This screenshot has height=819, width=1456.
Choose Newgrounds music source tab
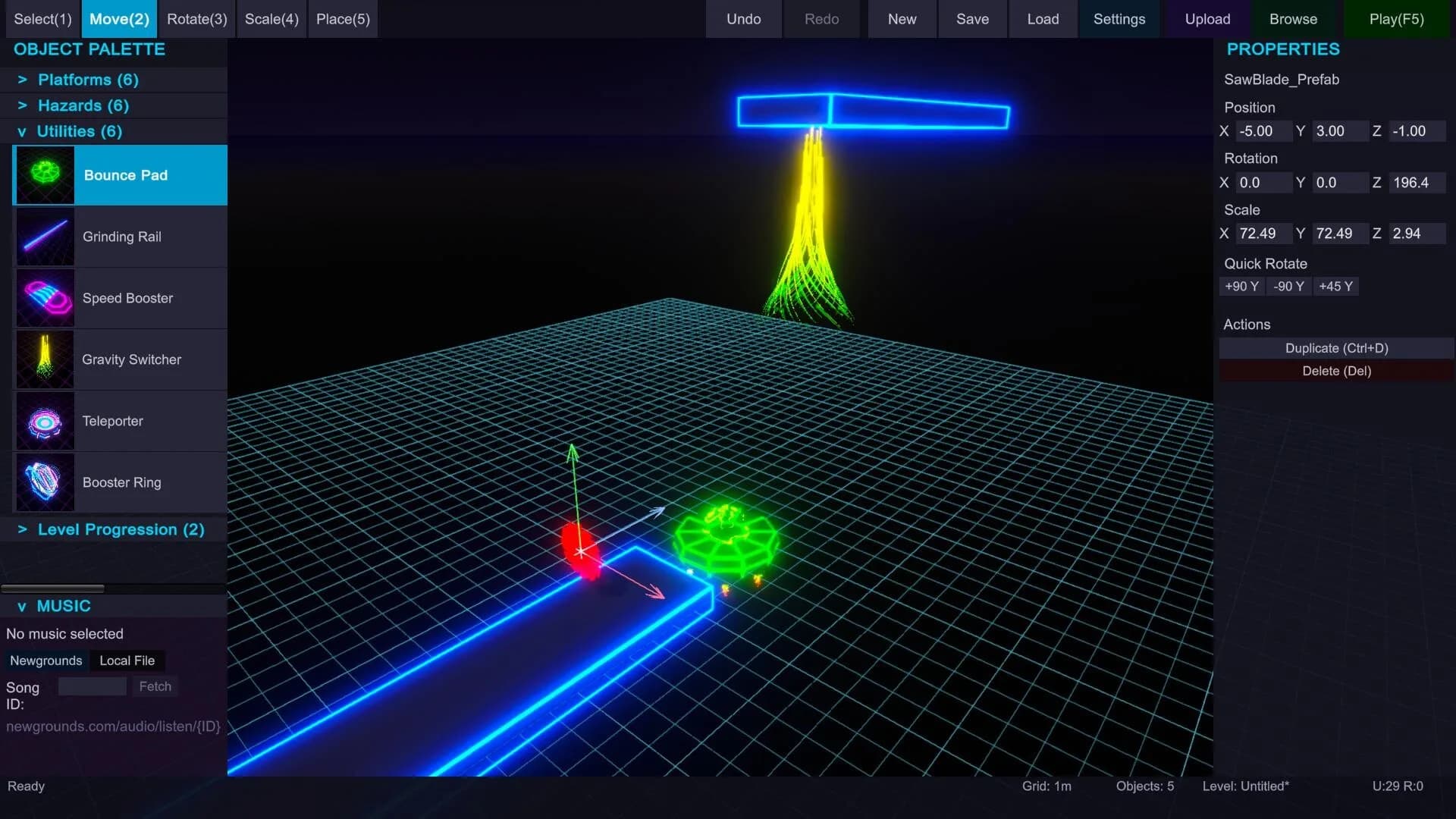pos(46,661)
